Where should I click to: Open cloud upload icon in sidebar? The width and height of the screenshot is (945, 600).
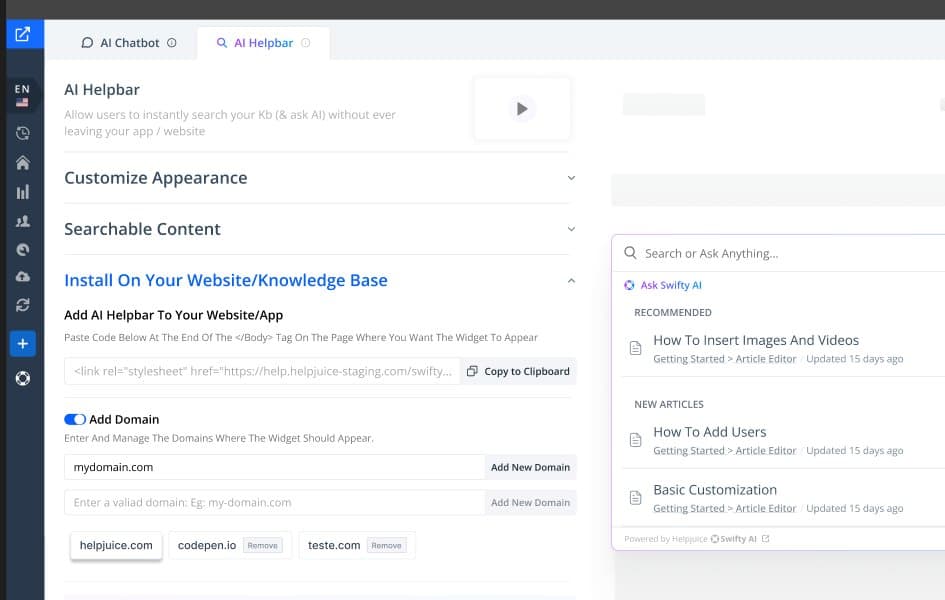tap(22, 277)
